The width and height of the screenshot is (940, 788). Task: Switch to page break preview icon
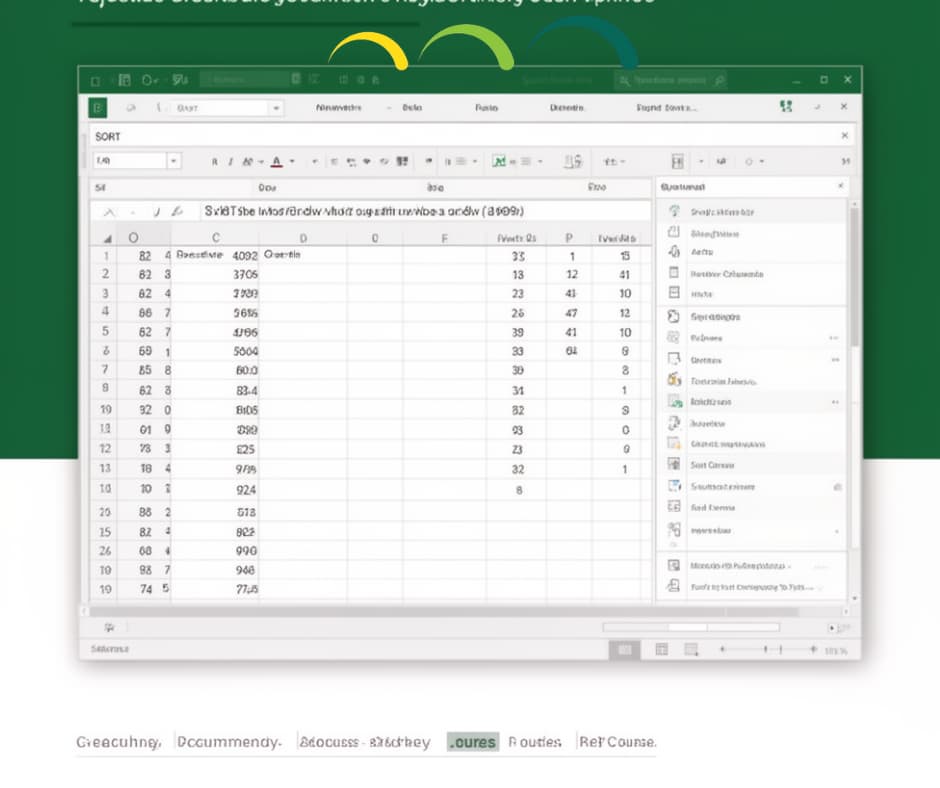691,649
